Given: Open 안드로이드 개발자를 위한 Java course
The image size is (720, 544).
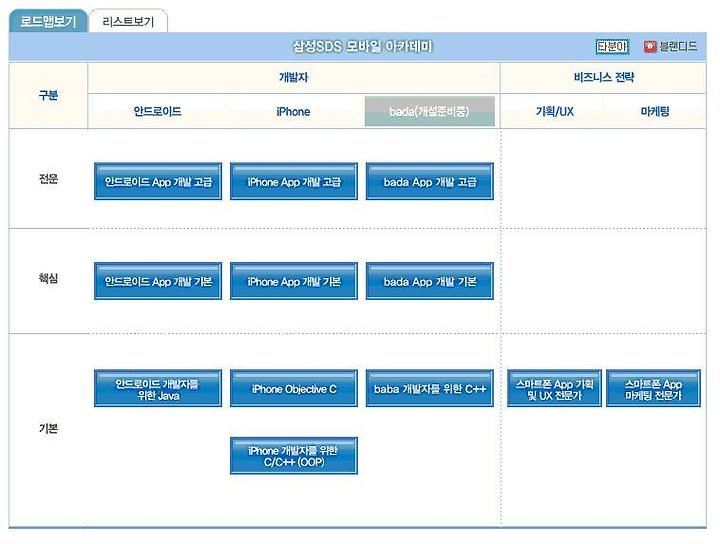Looking at the screenshot, I should (158, 388).
